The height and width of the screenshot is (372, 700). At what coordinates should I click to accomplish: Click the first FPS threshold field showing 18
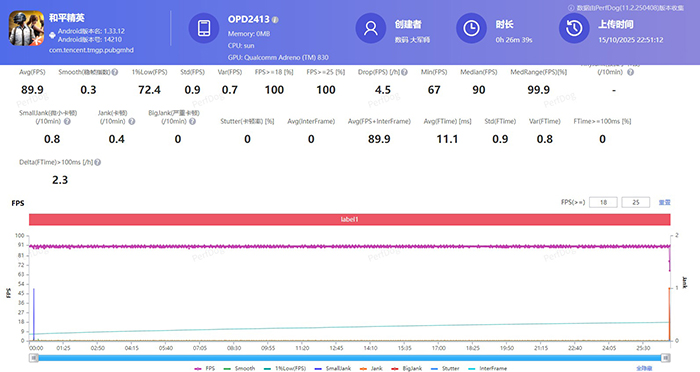(603, 202)
